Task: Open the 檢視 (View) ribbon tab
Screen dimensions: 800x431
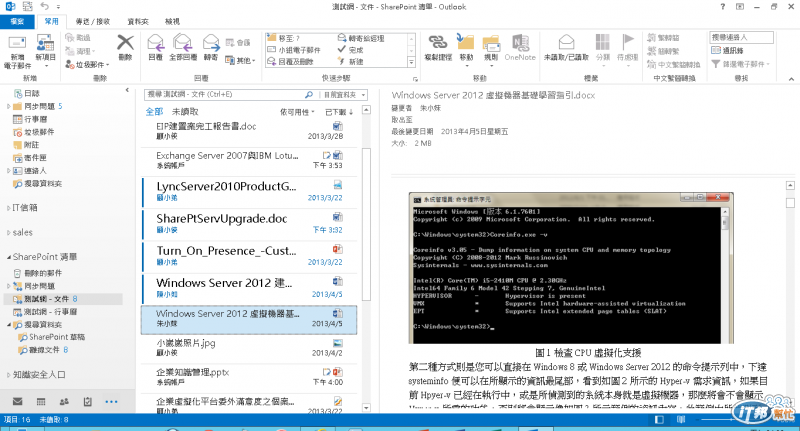Action: tap(172, 21)
